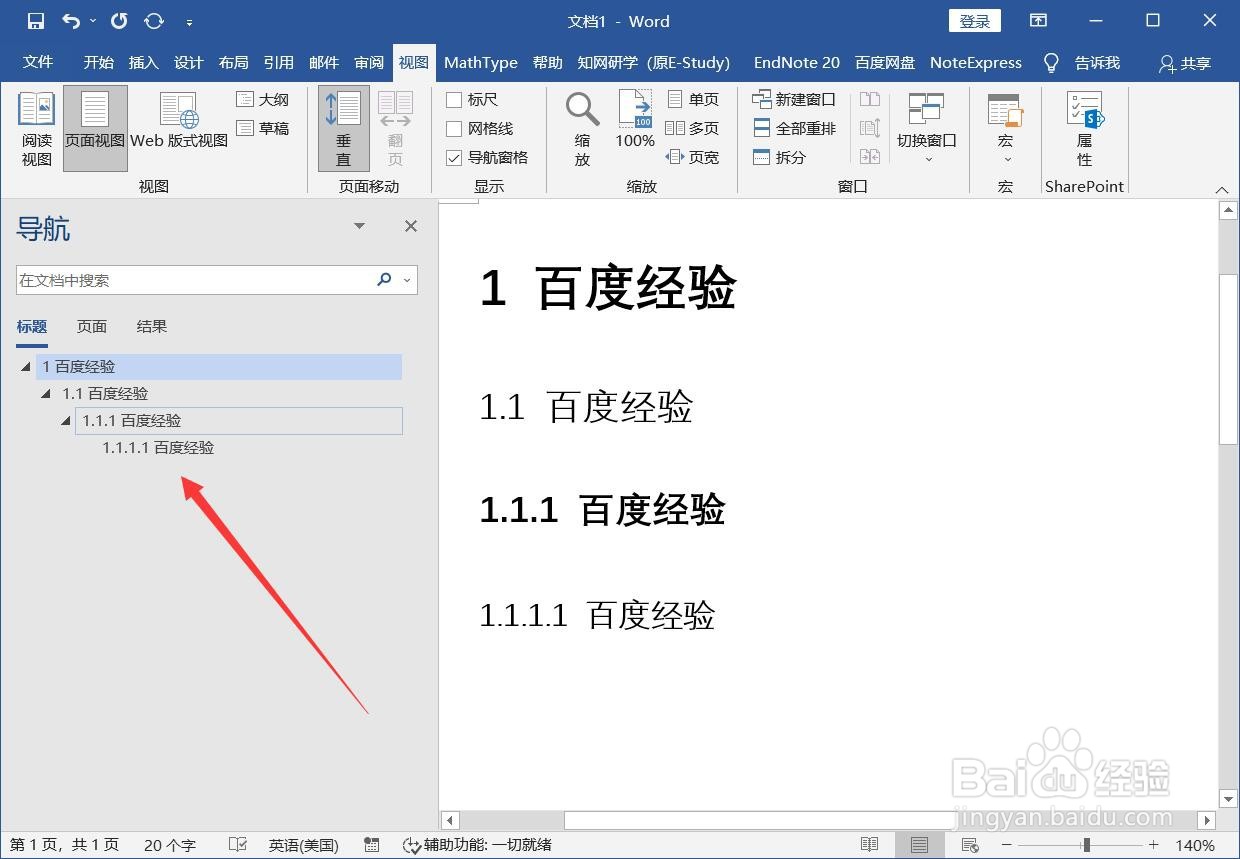The width and height of the screenshot is (1240, 859).
Task: Click the 登录 (Sign in) button
Action: 973,20
